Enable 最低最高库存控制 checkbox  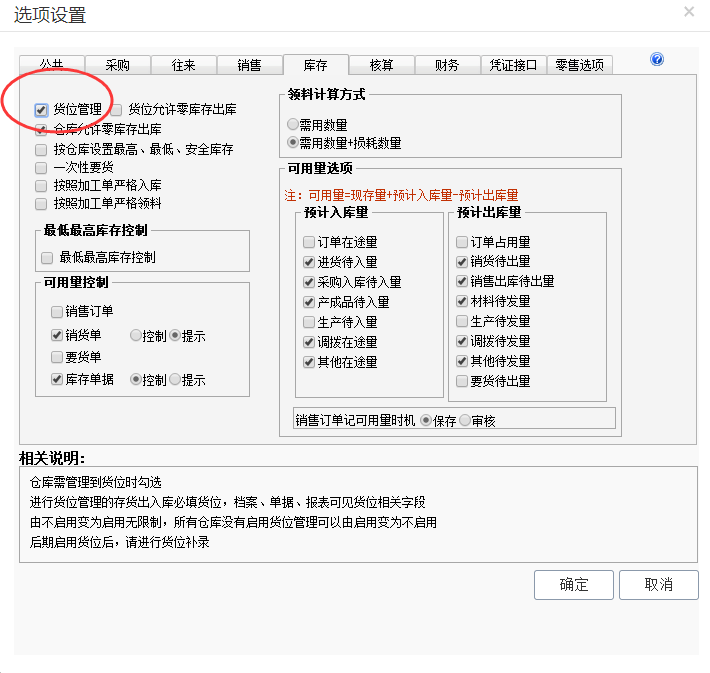[47, 258]
